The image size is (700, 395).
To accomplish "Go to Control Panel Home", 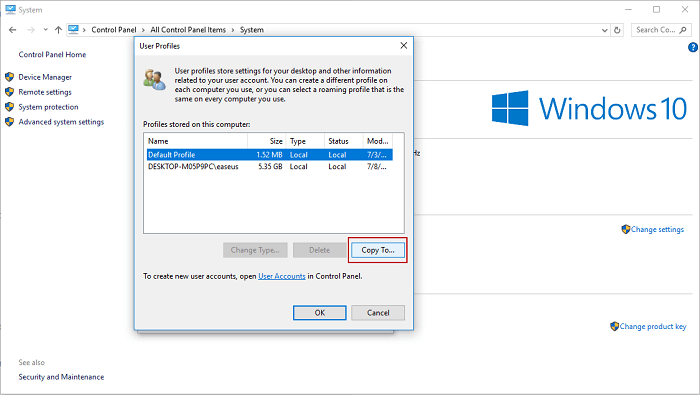I will [52, 54].
